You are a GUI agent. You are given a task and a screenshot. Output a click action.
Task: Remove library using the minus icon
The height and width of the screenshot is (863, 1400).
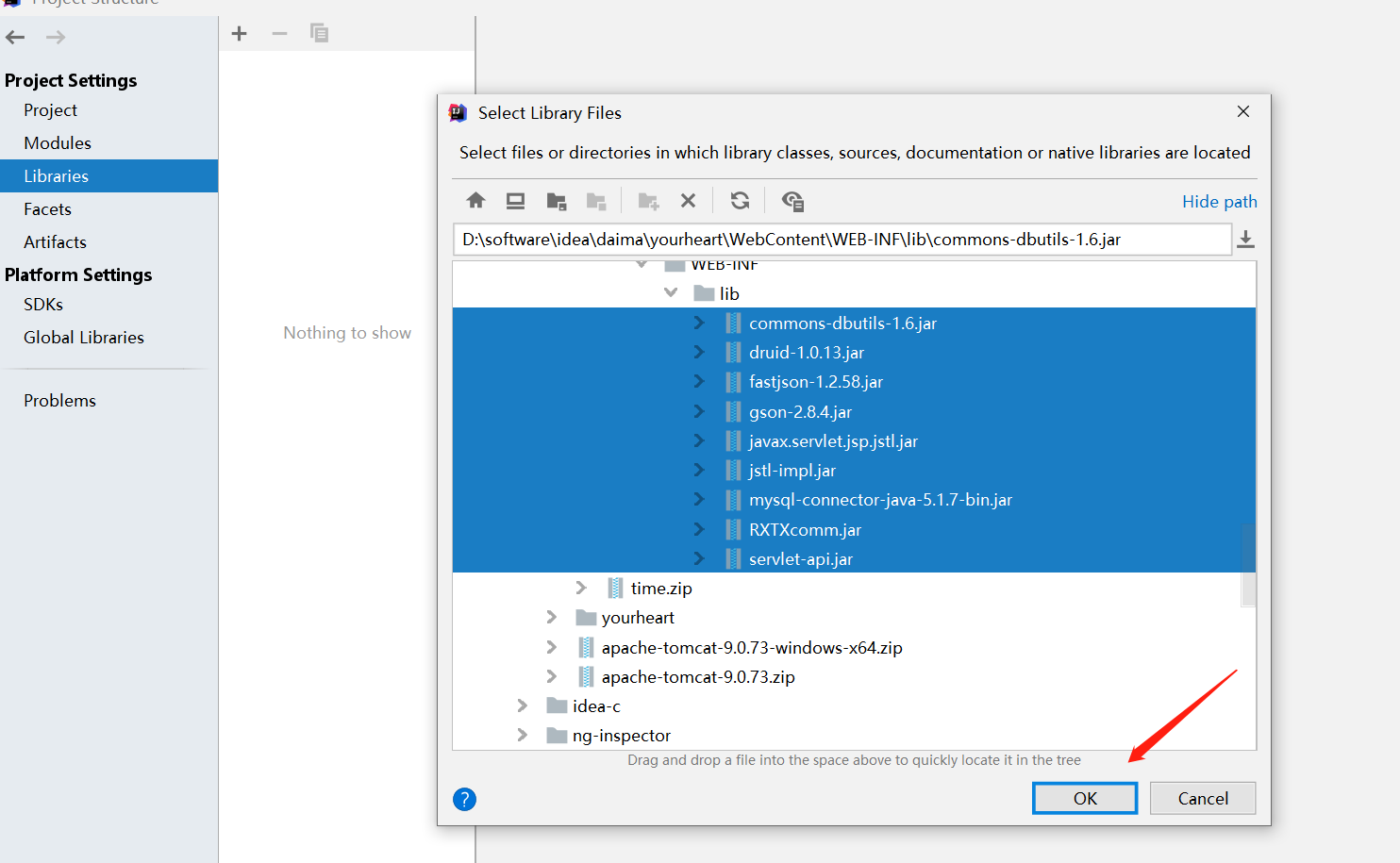click(279, 34)
